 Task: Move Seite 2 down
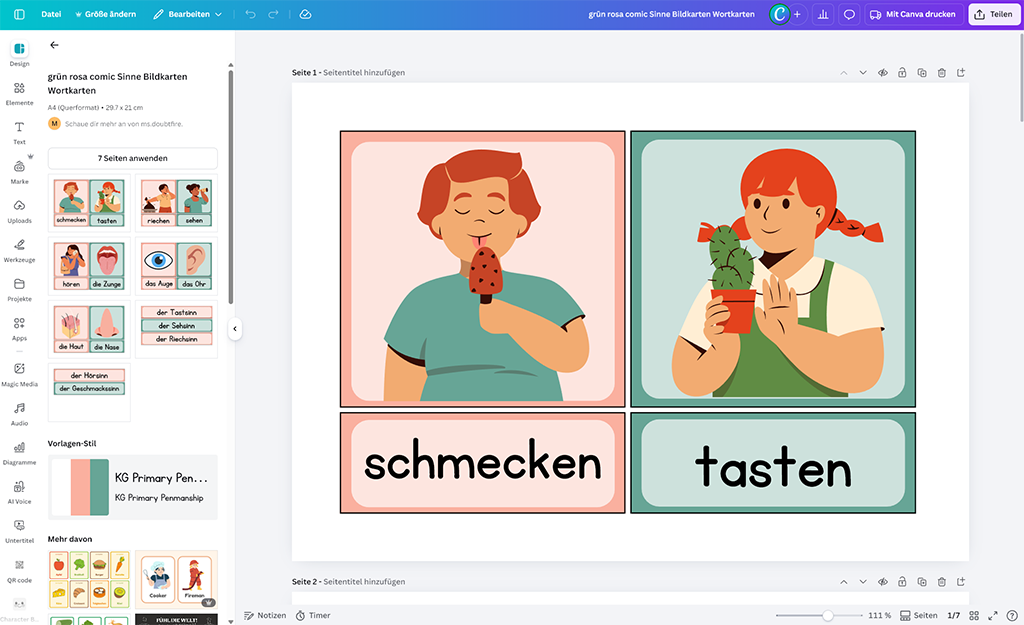(x=863, y=581)
